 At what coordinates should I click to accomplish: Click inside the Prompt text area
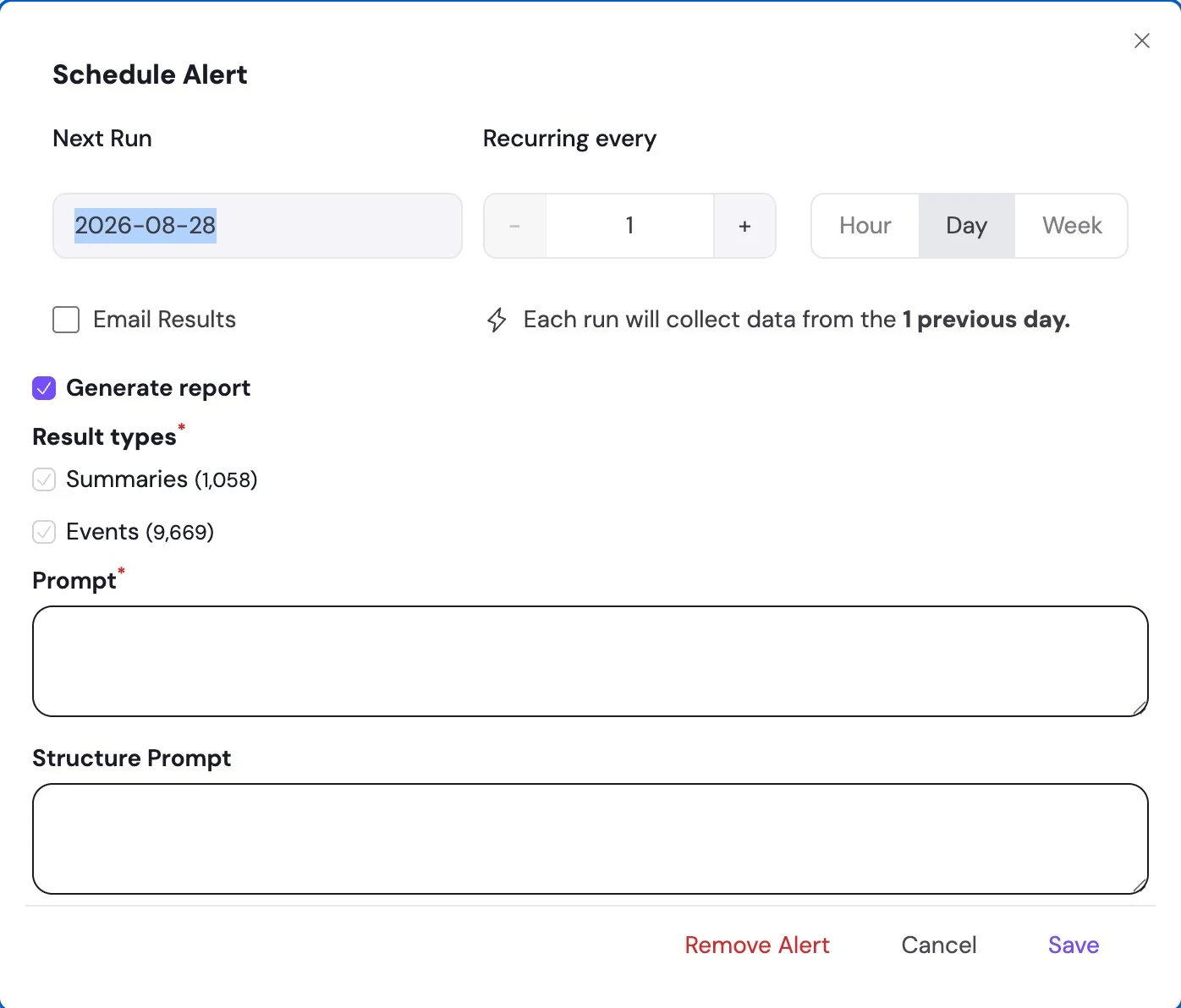pos(590,661)
